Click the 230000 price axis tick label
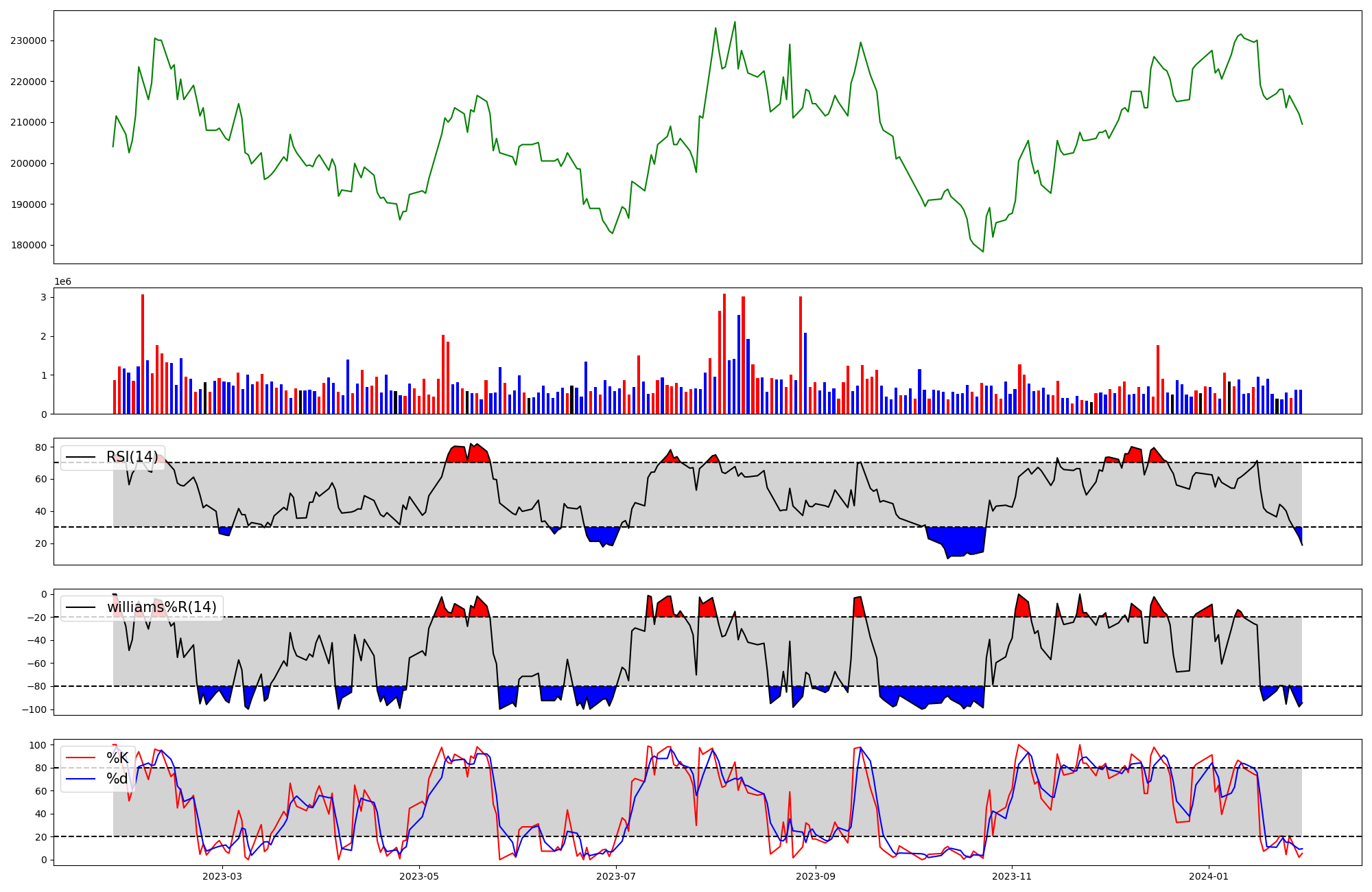The image size is (1372, 892). pyautogui.click(x=29, y=40)
